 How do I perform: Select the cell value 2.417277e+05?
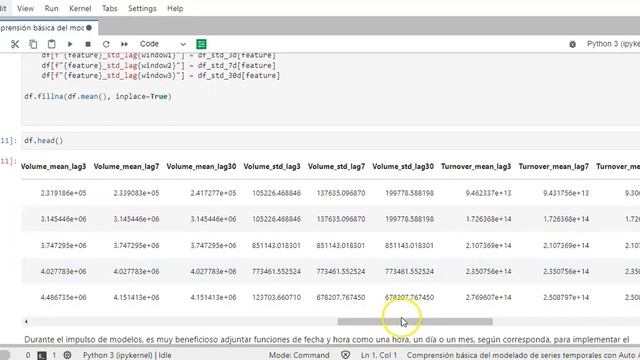click(x=213, y=193)
